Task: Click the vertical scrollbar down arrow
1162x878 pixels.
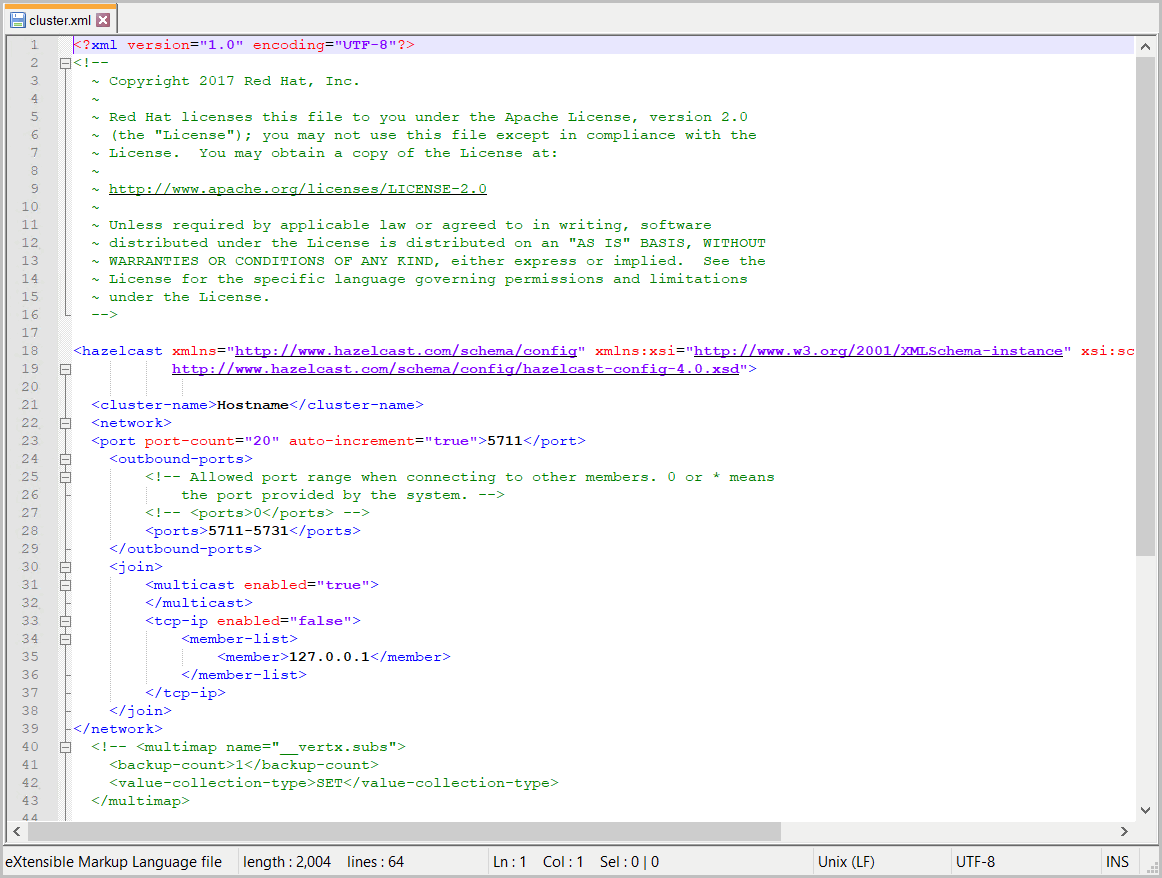Action: click(1145, 810)
